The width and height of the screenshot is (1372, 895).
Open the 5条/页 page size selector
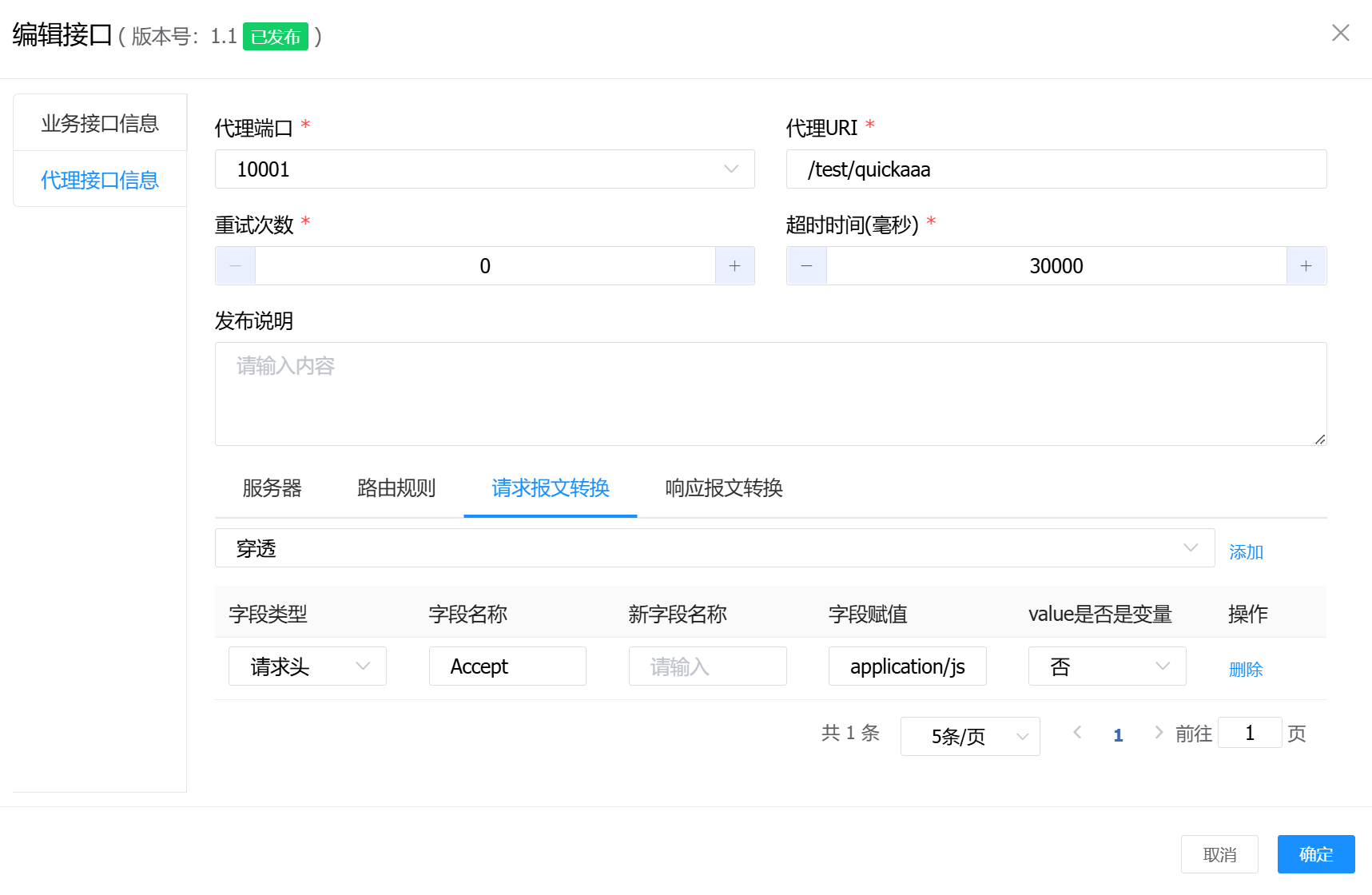click(x=969, y=736)
